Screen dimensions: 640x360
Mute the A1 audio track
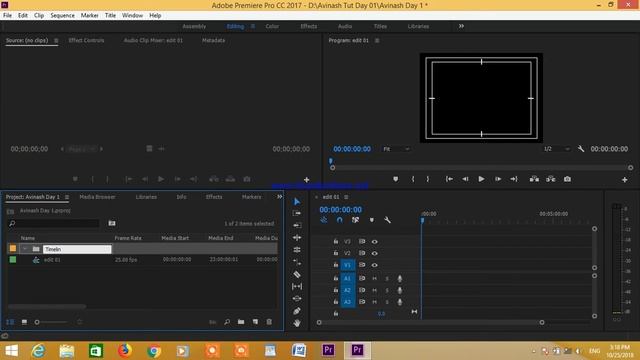click(374, 278)
